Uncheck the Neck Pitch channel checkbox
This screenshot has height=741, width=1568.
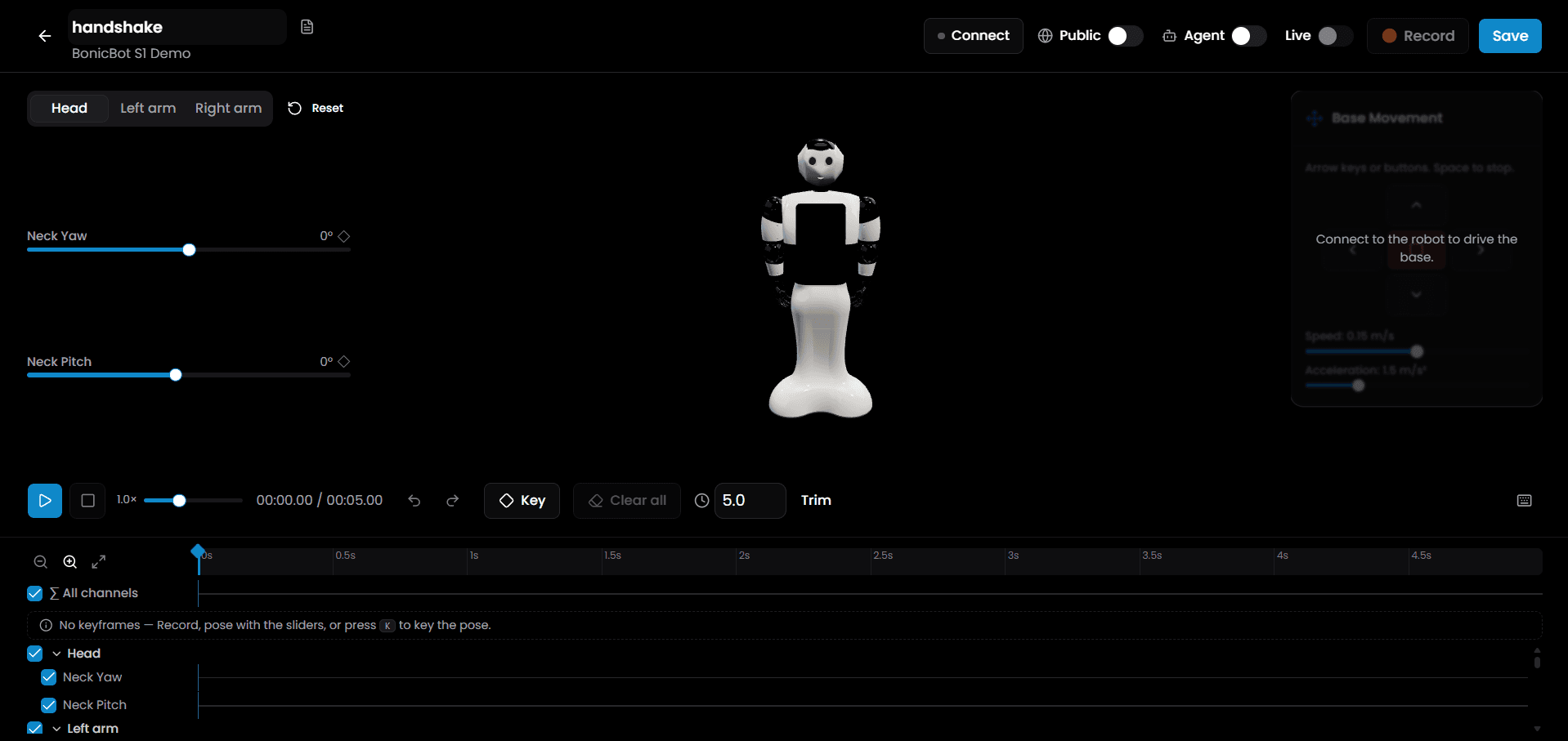click(48, 705)
